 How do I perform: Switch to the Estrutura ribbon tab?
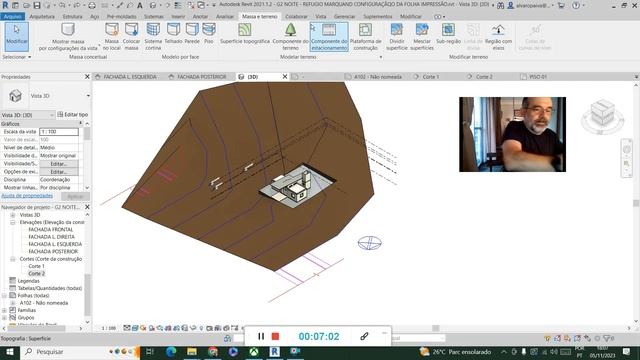click(73, 16)
